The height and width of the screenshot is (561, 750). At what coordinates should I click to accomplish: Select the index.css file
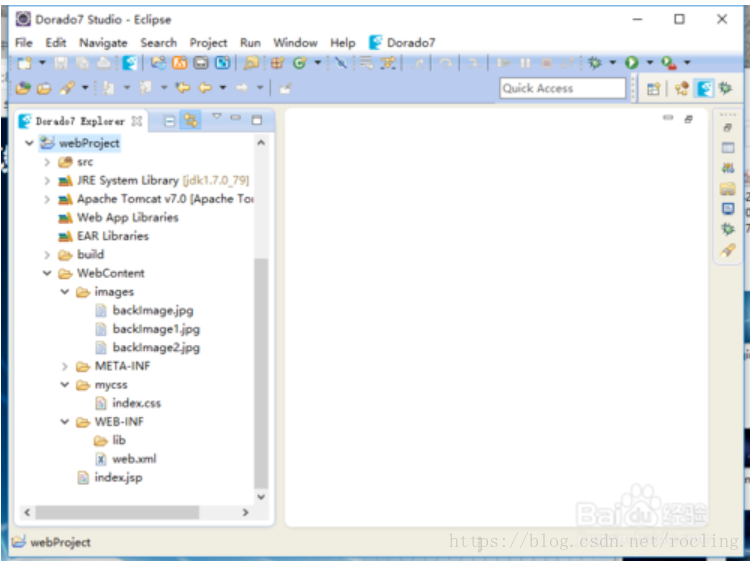(x=128, y=403)
